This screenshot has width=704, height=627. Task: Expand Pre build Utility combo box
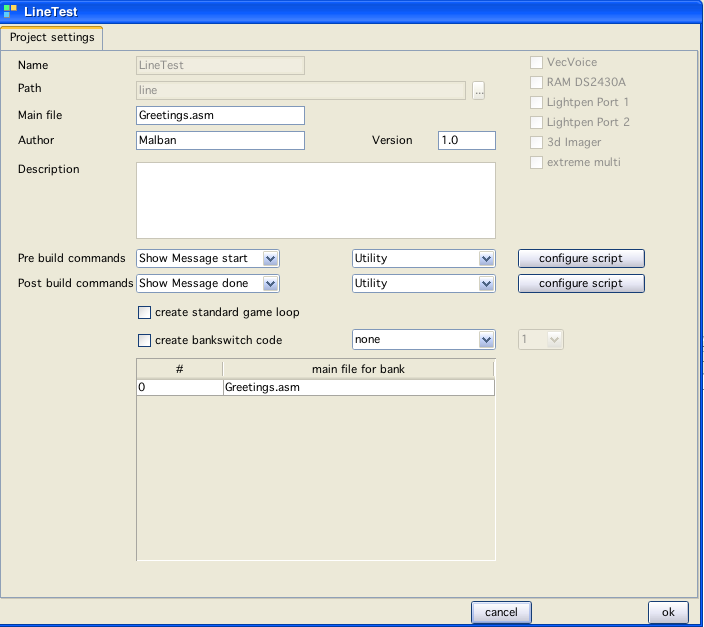(x=486, y=258)
